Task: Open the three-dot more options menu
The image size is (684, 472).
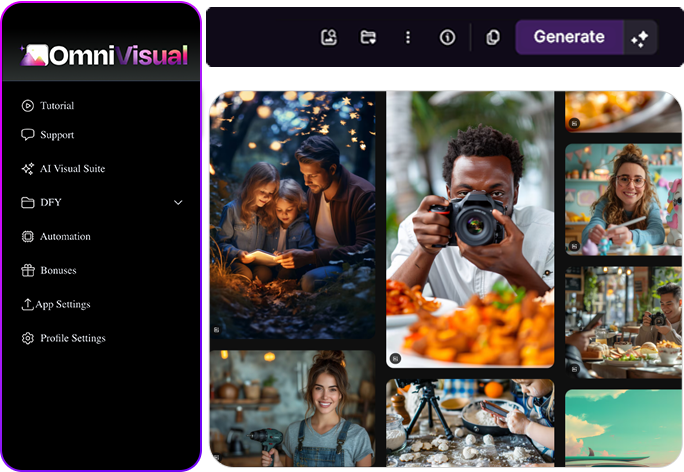Action: tap(408, 38)
